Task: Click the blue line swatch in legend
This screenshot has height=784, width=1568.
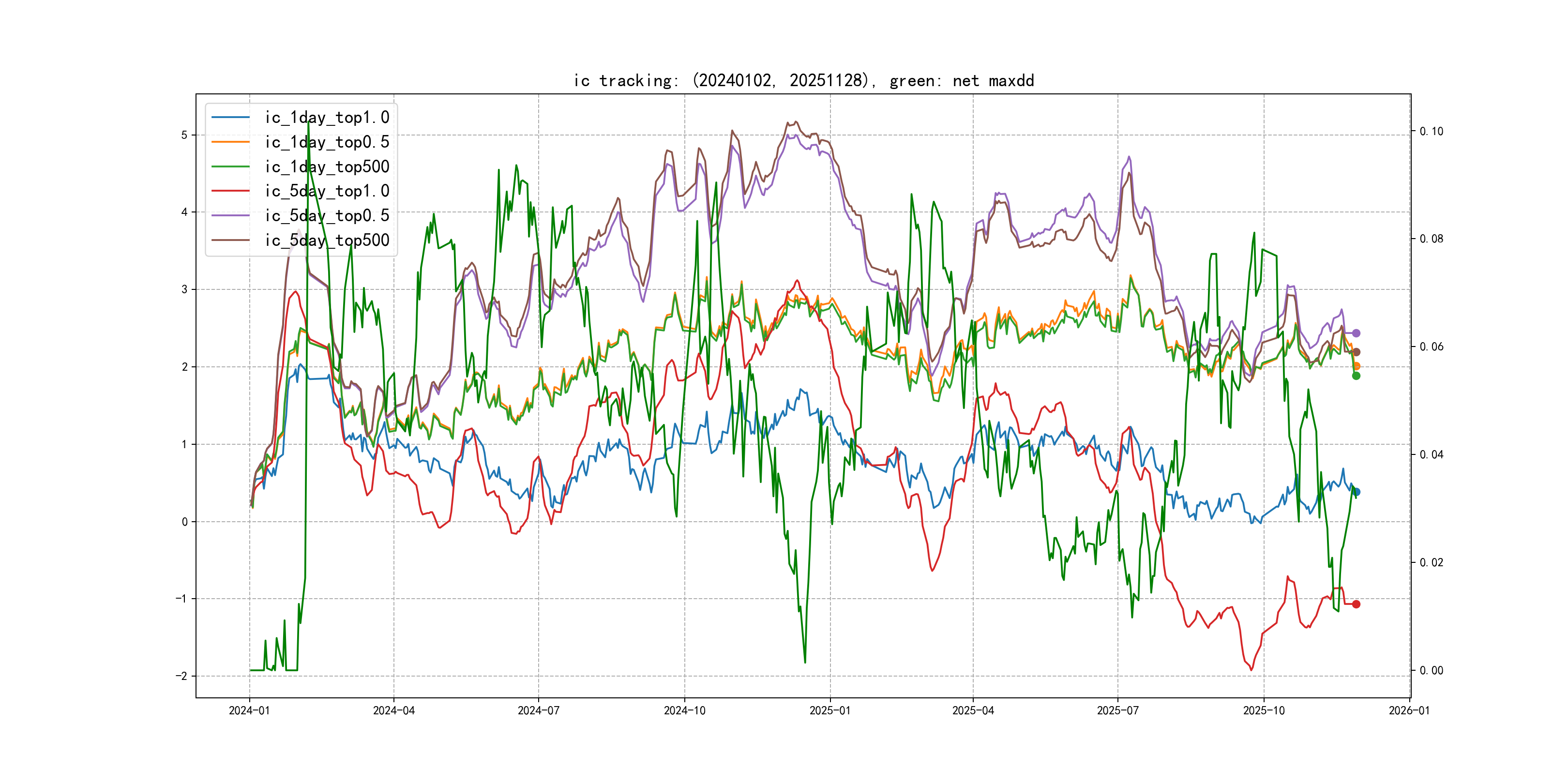Action: tap(231, 118)
